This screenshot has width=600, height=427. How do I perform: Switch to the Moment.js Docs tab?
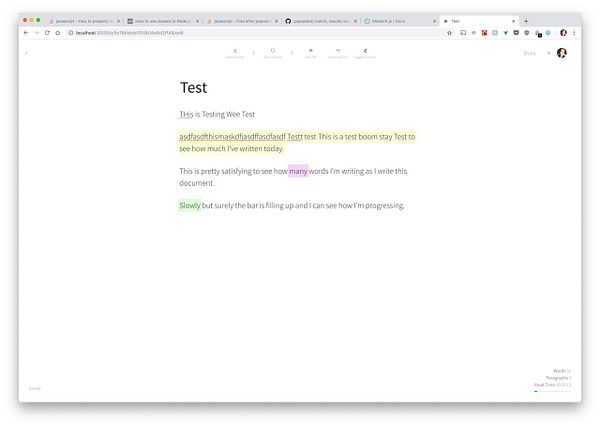click(x=398, y=21)
